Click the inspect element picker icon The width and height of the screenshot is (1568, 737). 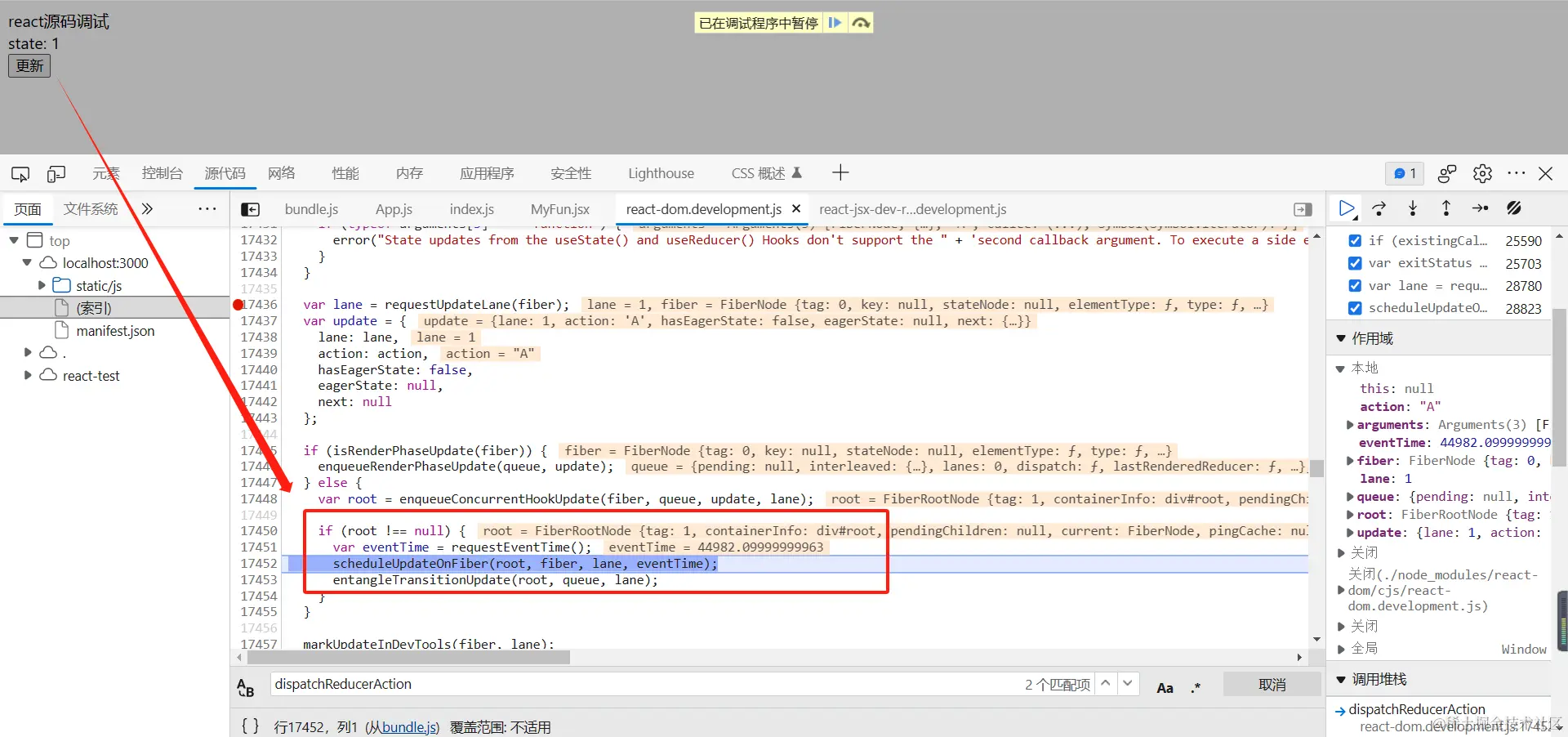tap(20, 174)
